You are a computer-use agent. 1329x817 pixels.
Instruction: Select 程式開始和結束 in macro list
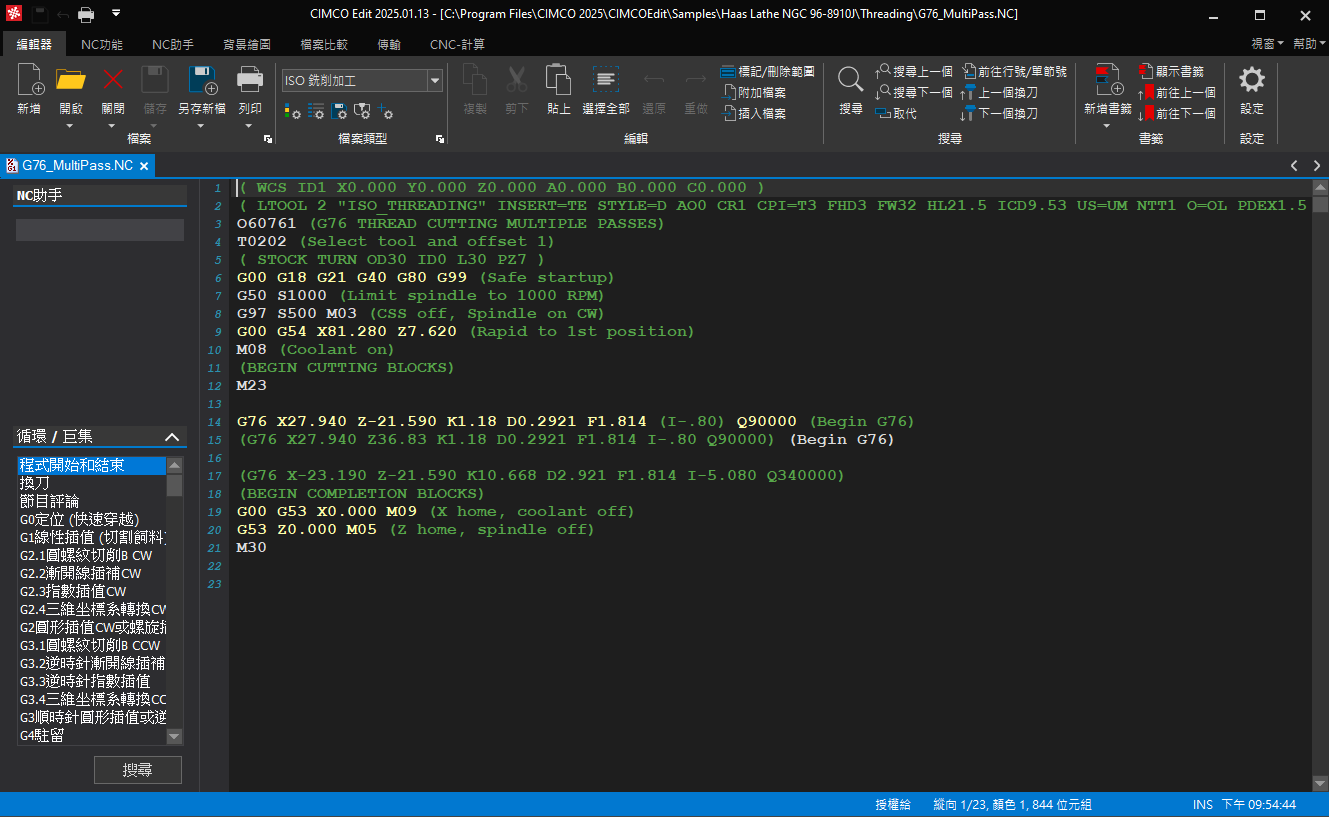(x=92, y=465)
